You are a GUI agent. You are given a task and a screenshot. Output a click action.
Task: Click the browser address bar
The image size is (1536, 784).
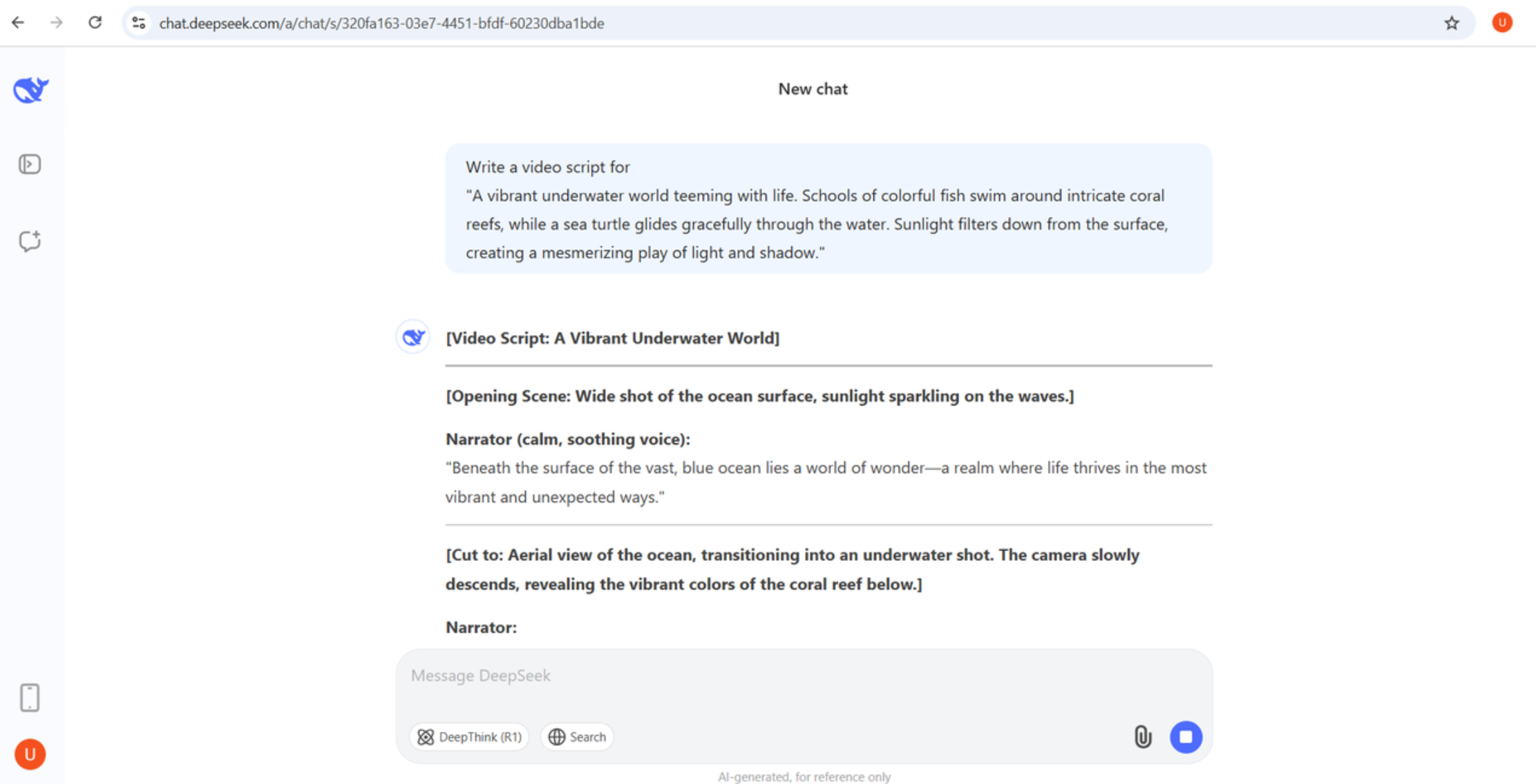pyautogui.click(x=484, y=22)
